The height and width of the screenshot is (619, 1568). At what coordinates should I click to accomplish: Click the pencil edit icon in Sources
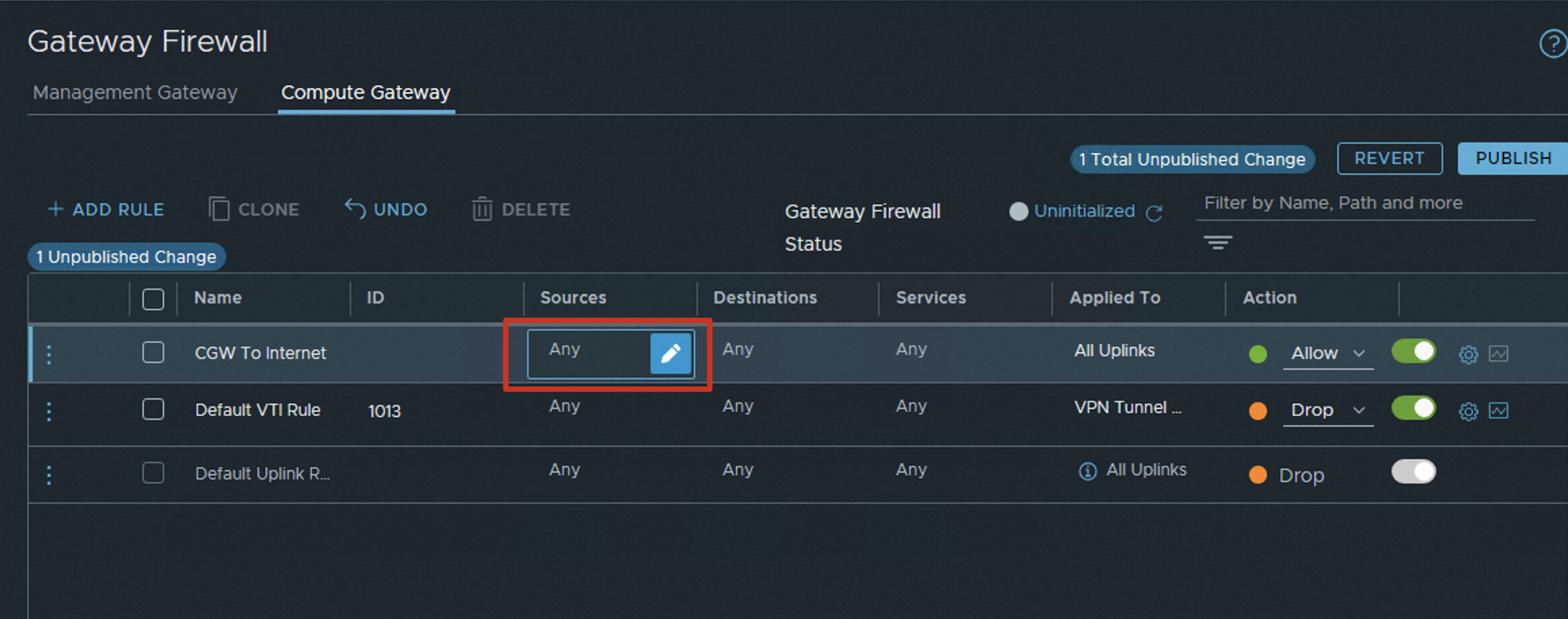(x=670, y=353)
